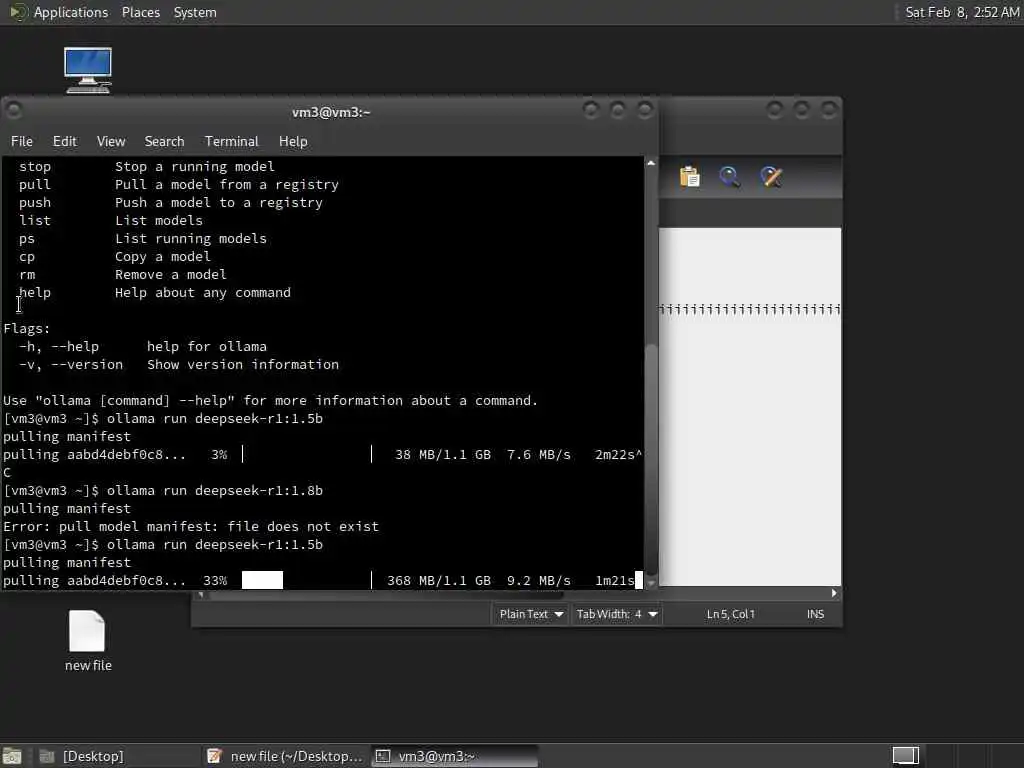Open the terminal Edit menu

[65, 141]
